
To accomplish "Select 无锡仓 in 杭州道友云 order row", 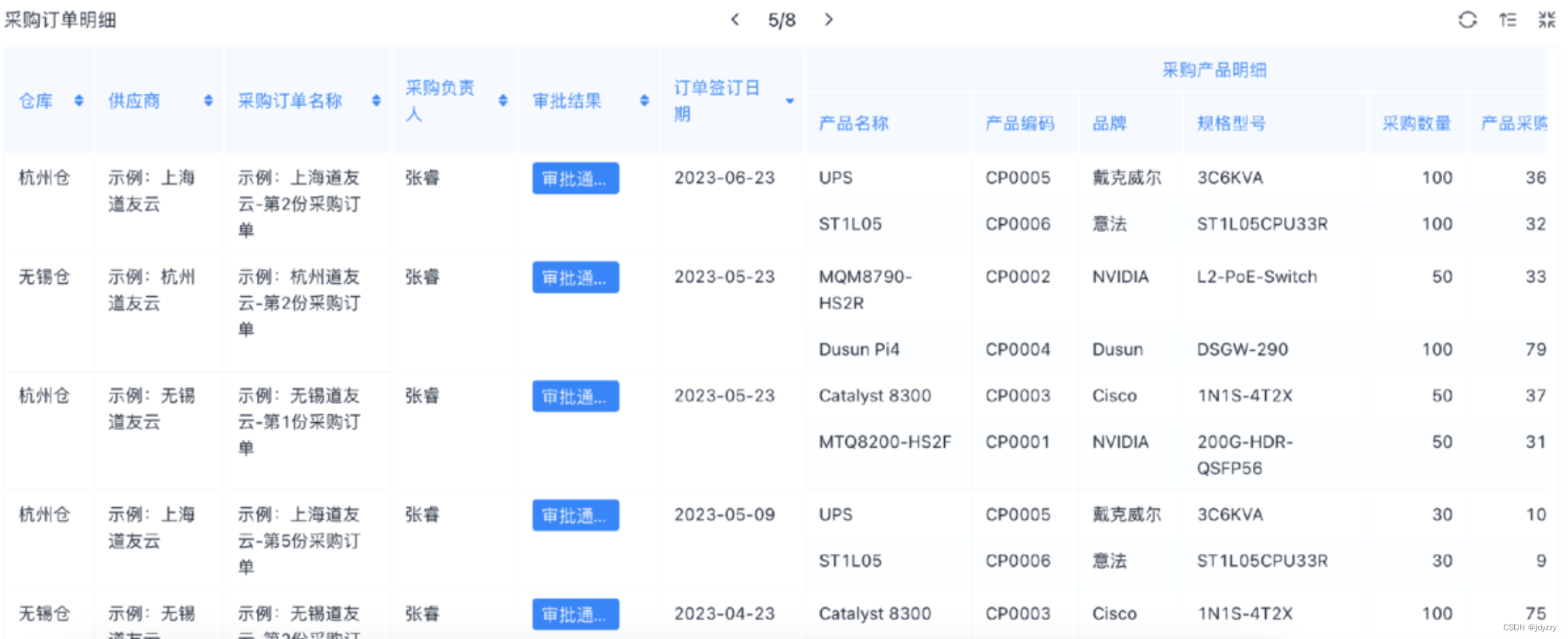I will tap(44, 277).
